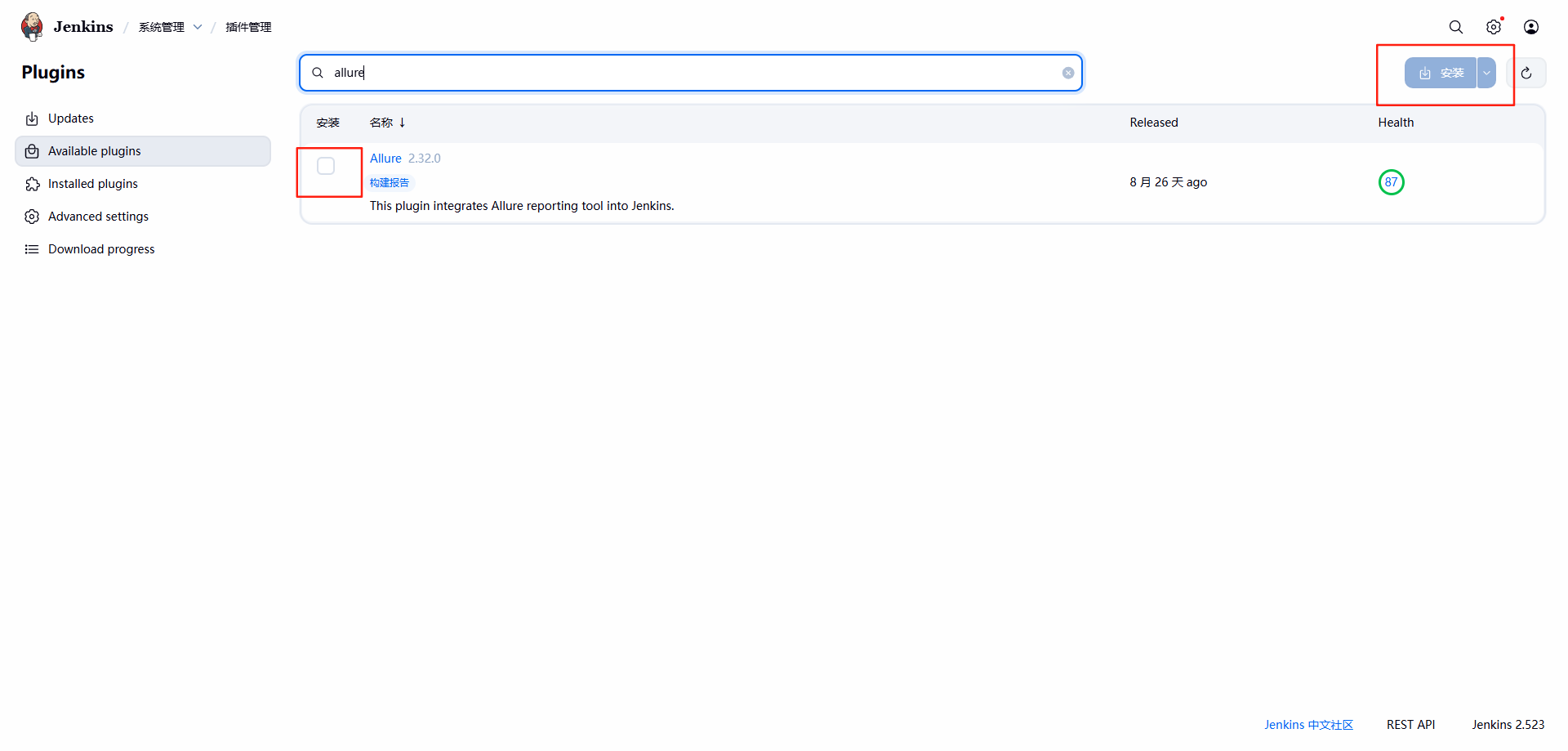The width and height of the screenshot is (1568, 751).
Task: Open the search magnifier in top header
Action: pyautogui.click(x=1456, y=27)
